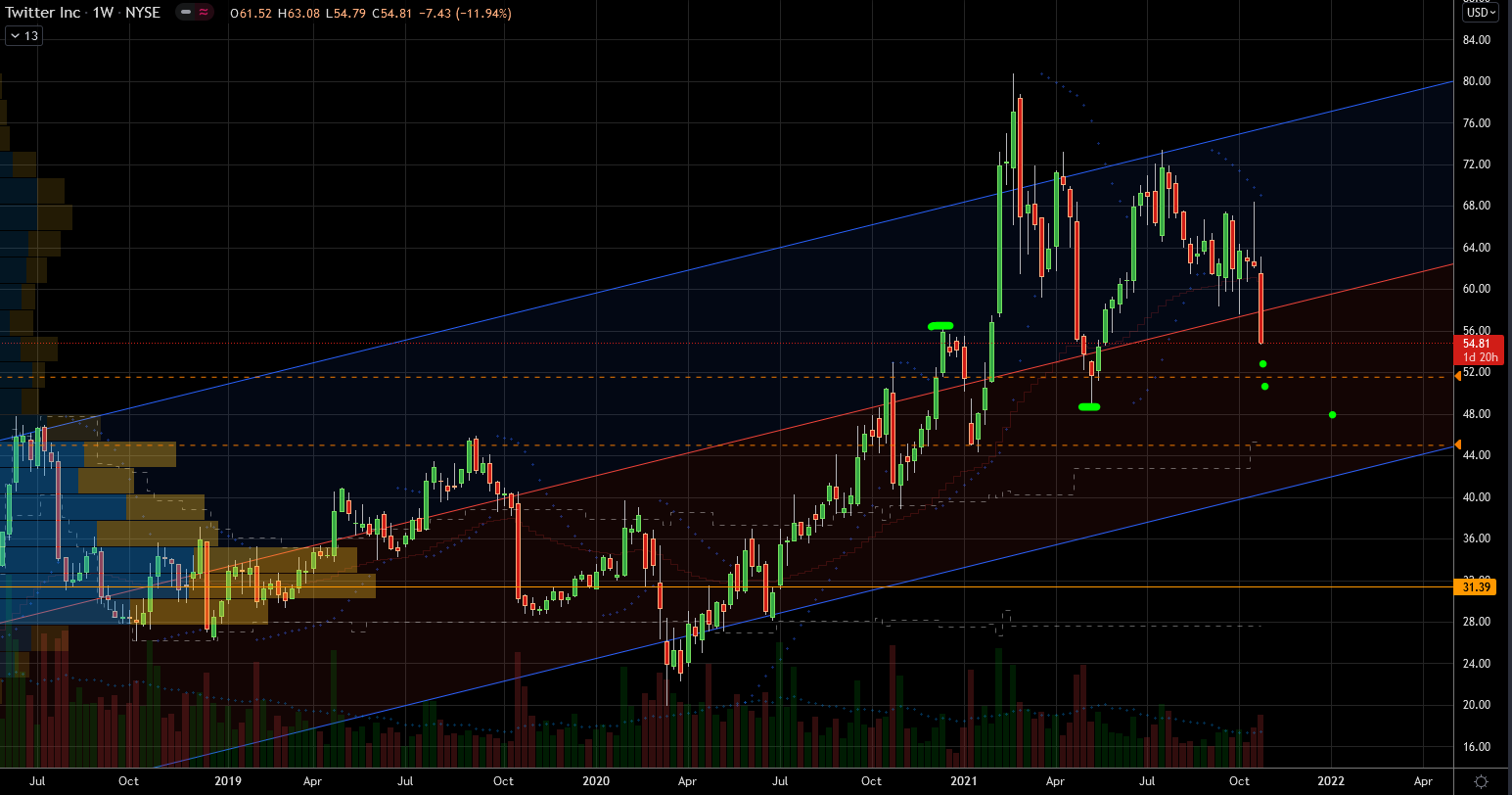Image resolution: width=1512 pixels, height=795 pixels.
Task: Click the 1d 20h bar countdown
Action: (x=1479, y=357)
